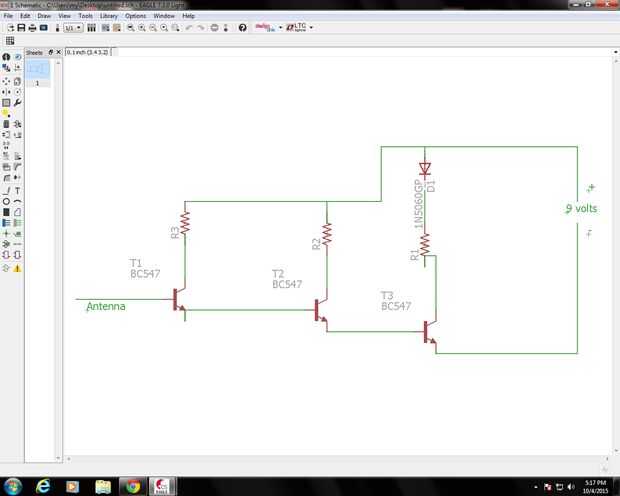Viewport: 620px width, 496px height.
Task: Open the Windows Start button
Action: tap(12, 486)
